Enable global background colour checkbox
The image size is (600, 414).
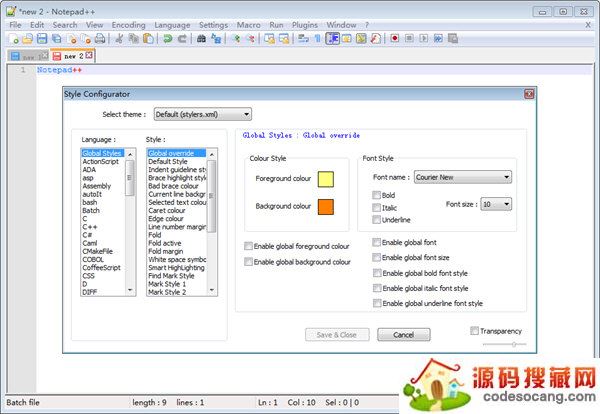click(248, 262)
